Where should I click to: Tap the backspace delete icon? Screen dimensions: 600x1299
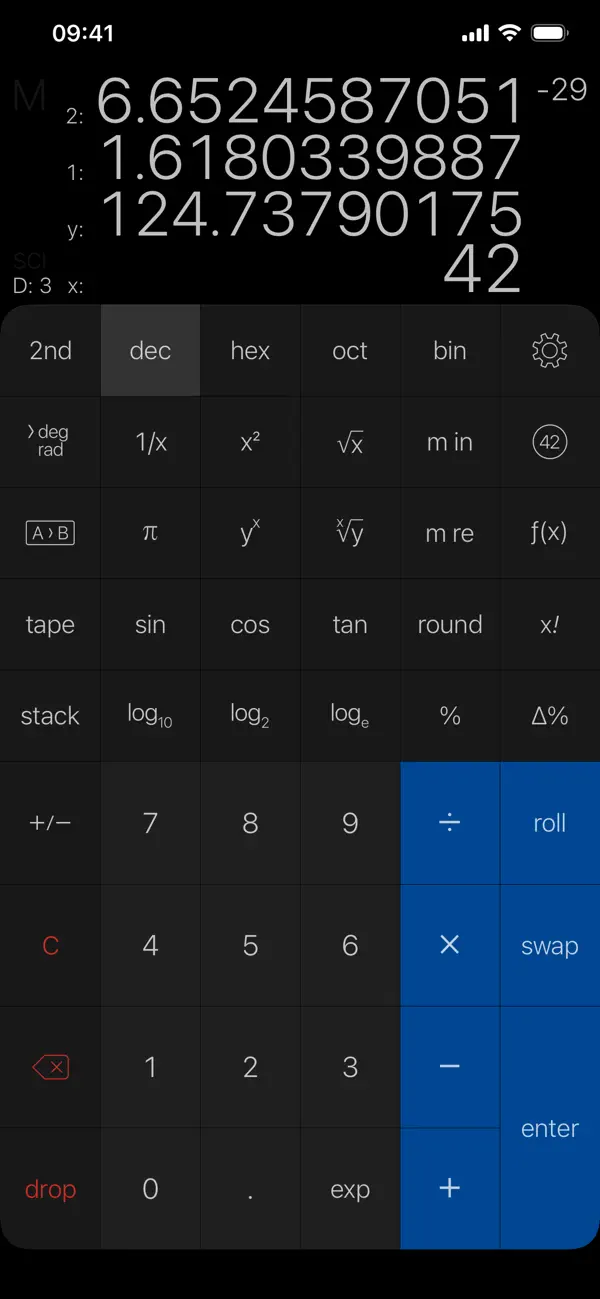click(x=50, y=1066)
